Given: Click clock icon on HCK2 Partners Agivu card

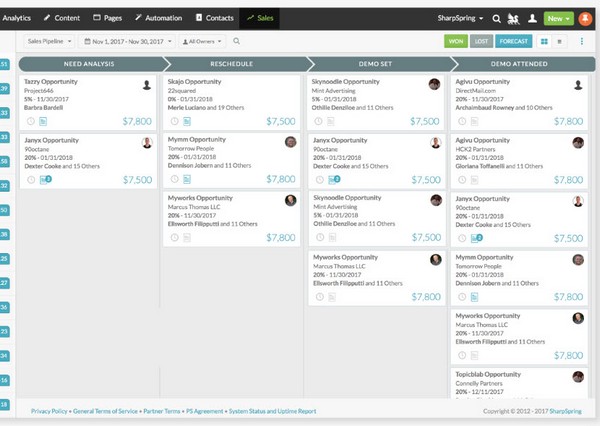Looking at the screenshot, I should pos(462,180).
